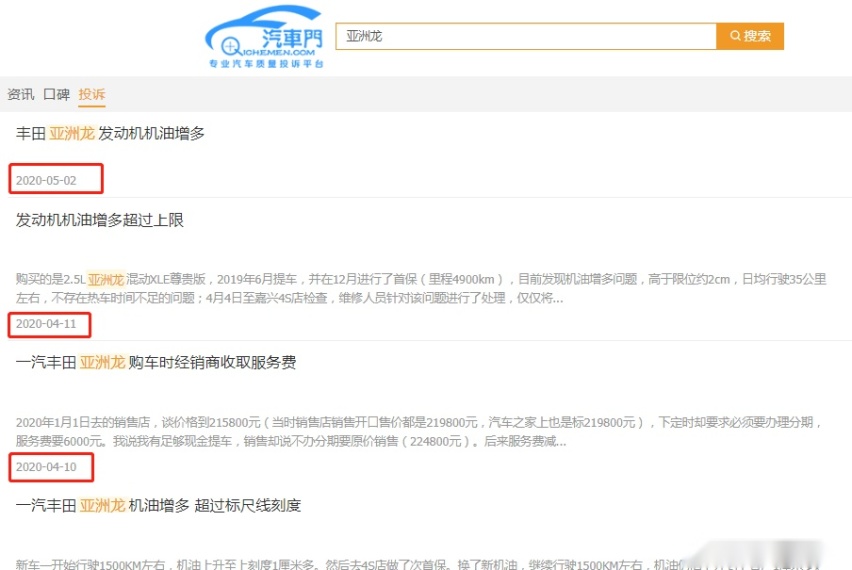
Task: Click summary text starting 购买的是2.5L亚洲龙混动
Action: [421, 289]
